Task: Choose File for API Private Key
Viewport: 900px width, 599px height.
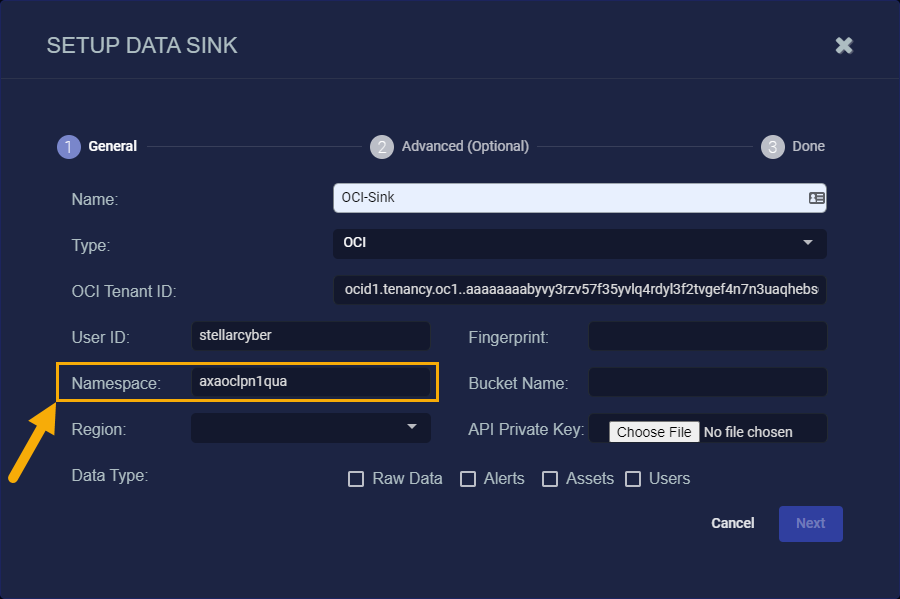Action: pyautogui.click(x=654, y=432)
